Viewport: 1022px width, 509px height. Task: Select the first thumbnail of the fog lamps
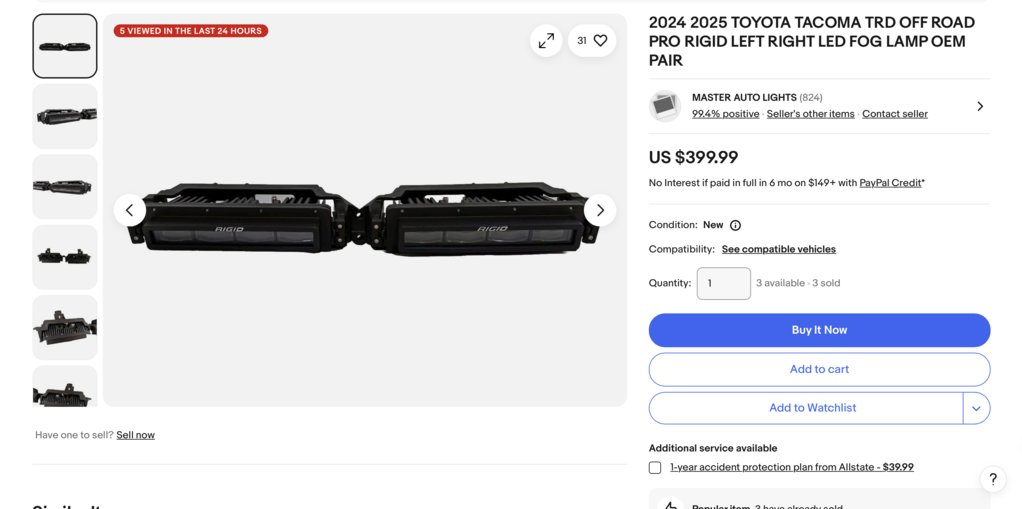click(65, 46)
